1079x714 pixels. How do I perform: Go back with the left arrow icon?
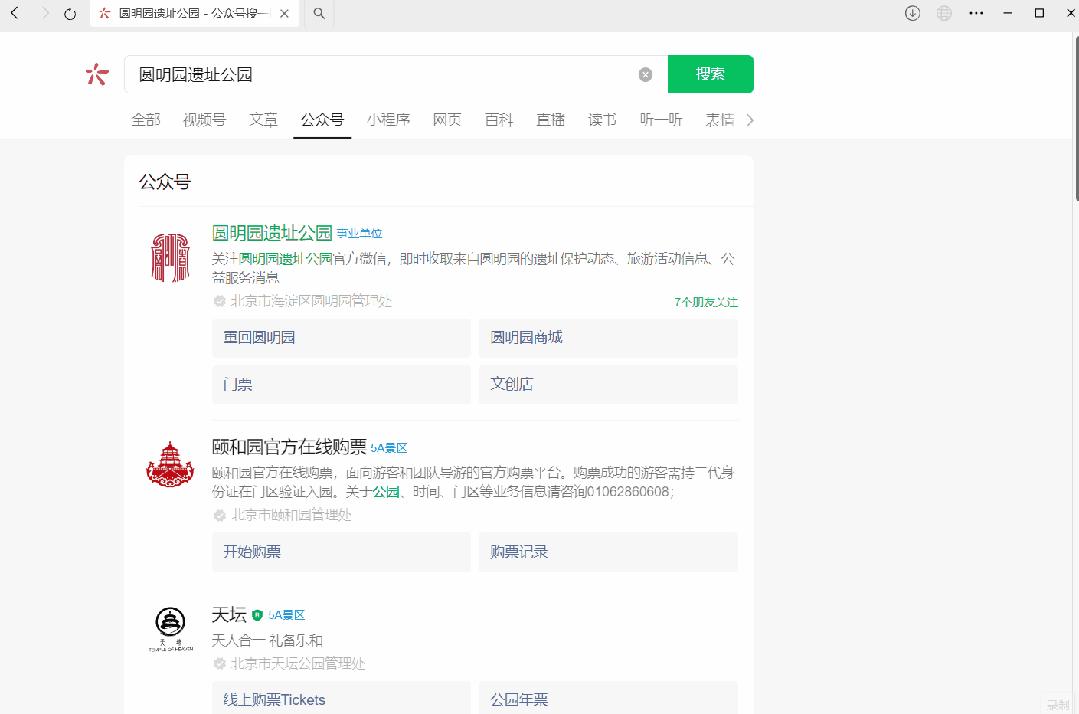(x=14, y=13)
